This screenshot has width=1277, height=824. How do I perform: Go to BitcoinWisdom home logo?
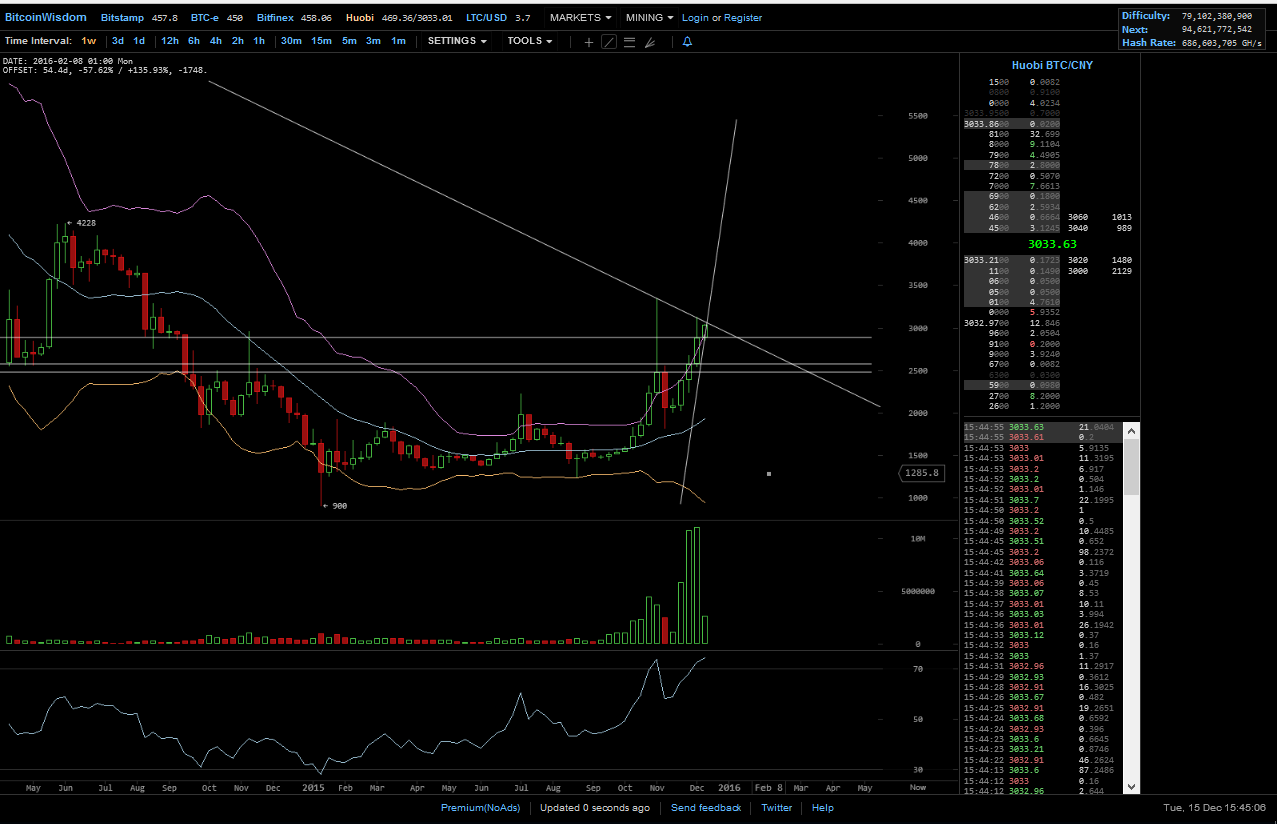(46, 18)
